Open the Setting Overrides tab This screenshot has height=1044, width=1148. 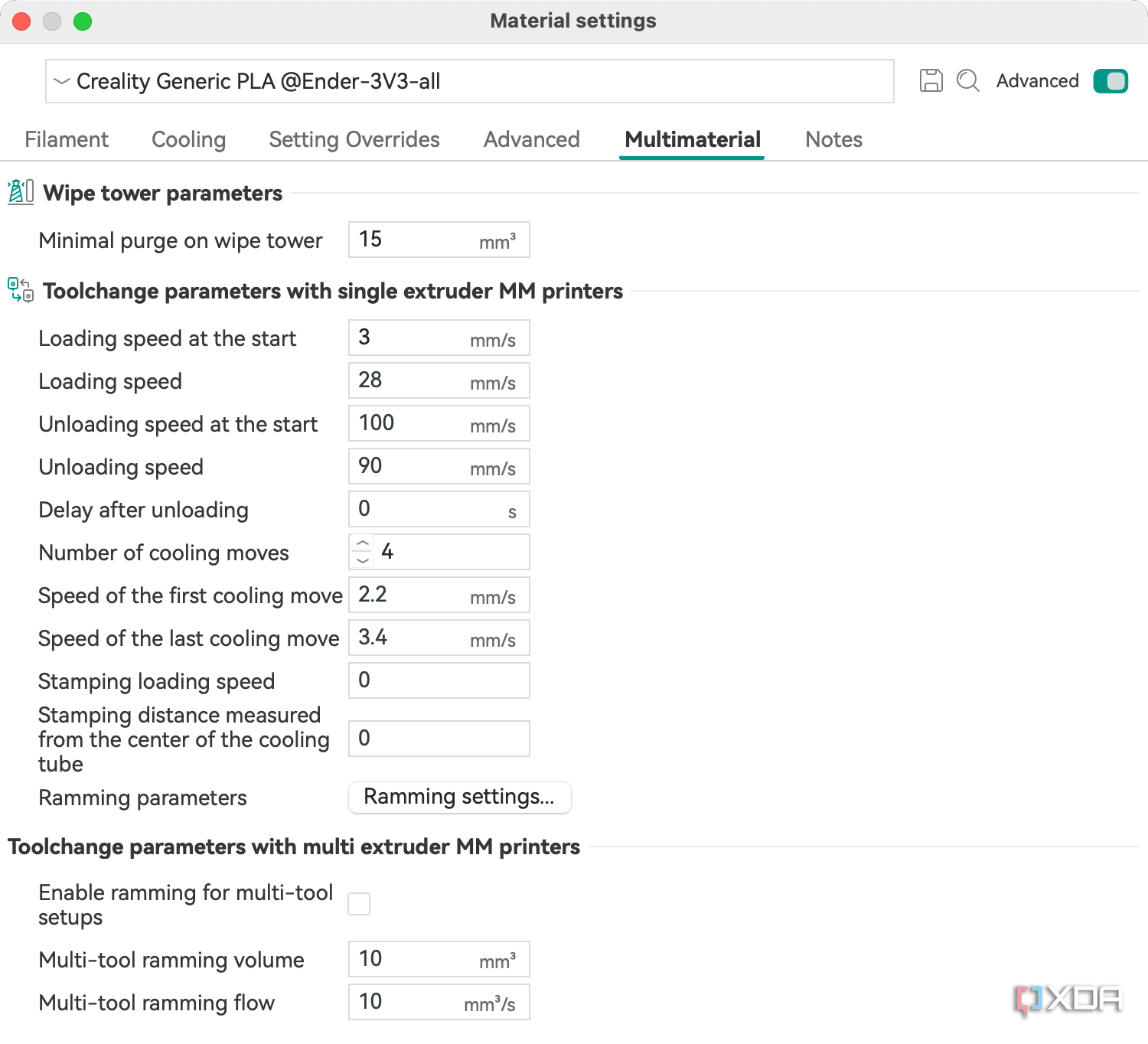point(354,139)
